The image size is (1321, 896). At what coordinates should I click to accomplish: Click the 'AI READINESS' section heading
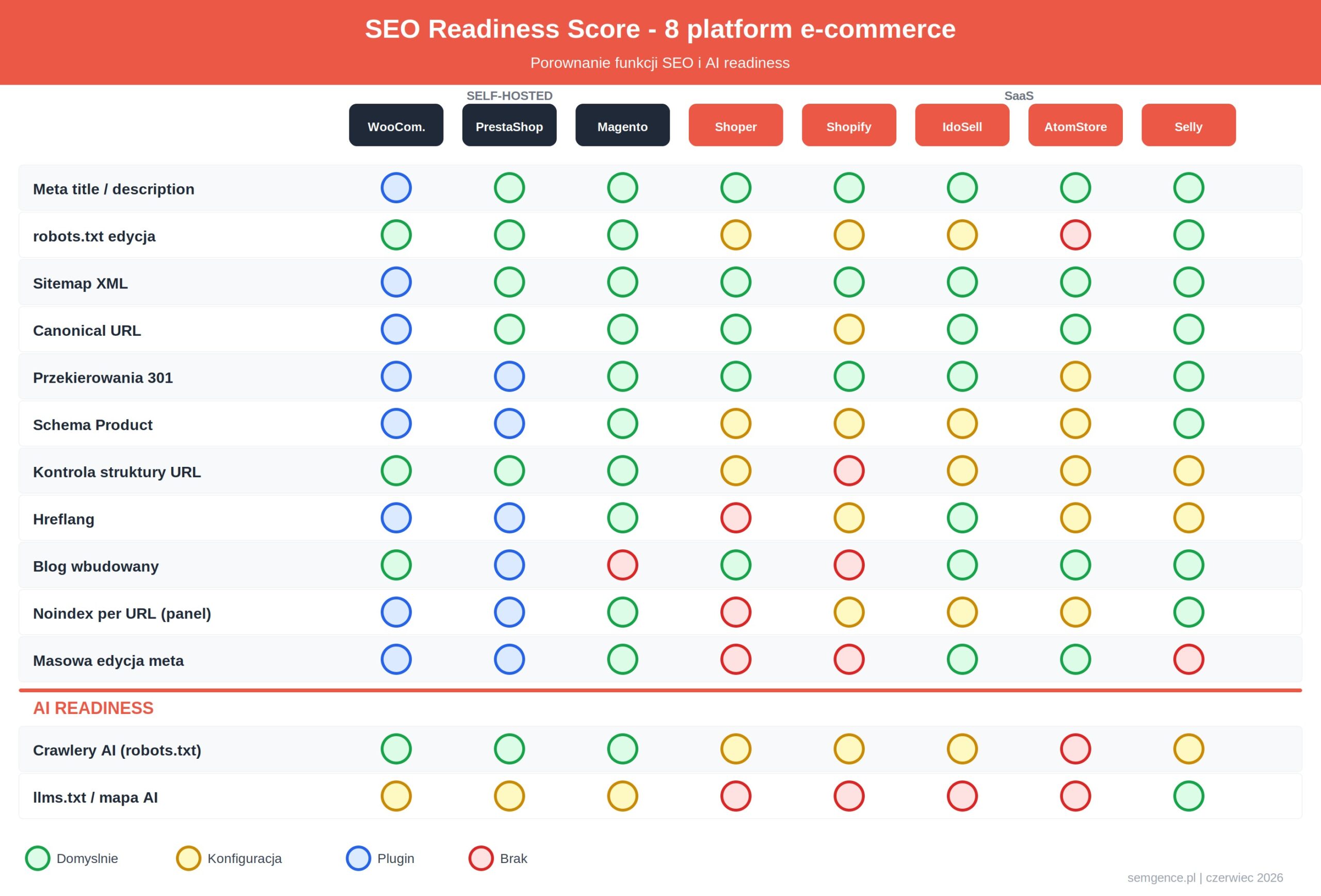pos(93,708)
